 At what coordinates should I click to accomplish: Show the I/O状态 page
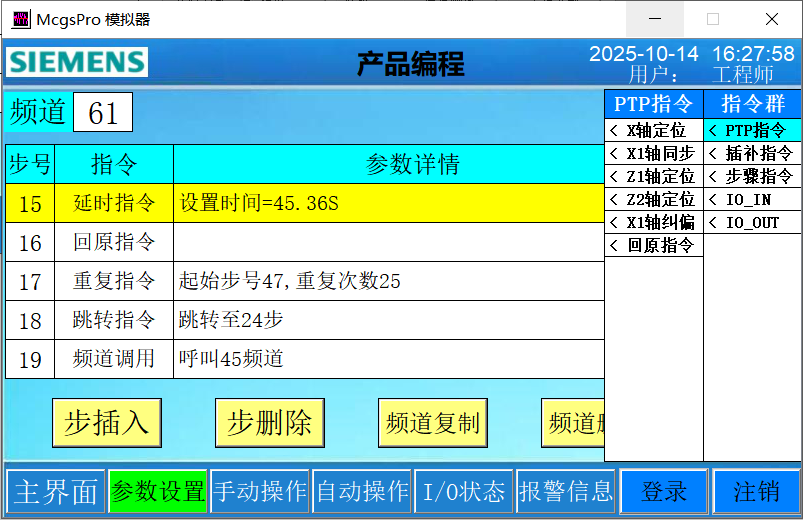[x=464, y=491]
